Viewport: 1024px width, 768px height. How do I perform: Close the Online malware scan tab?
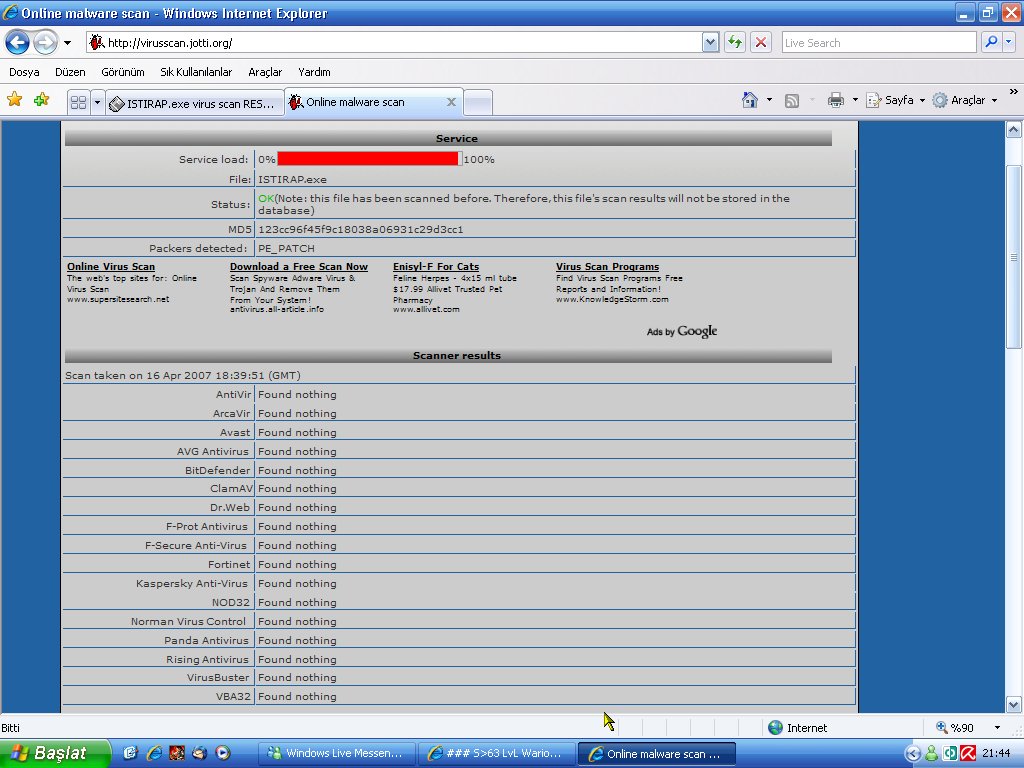coord(451,102)
